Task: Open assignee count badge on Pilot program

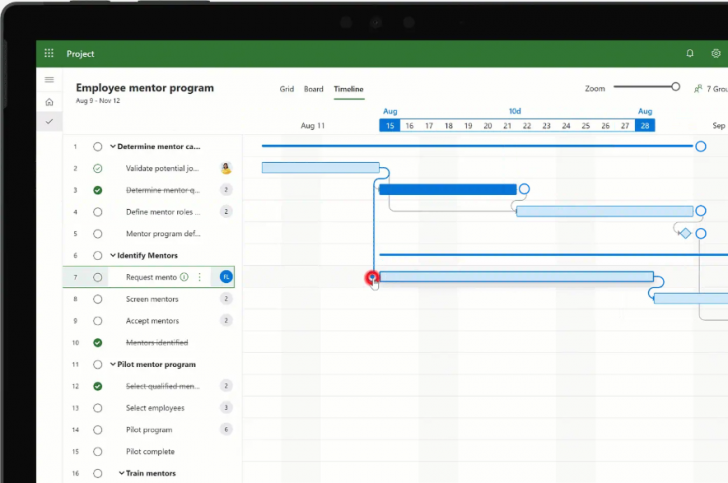Action: (226, 430)
